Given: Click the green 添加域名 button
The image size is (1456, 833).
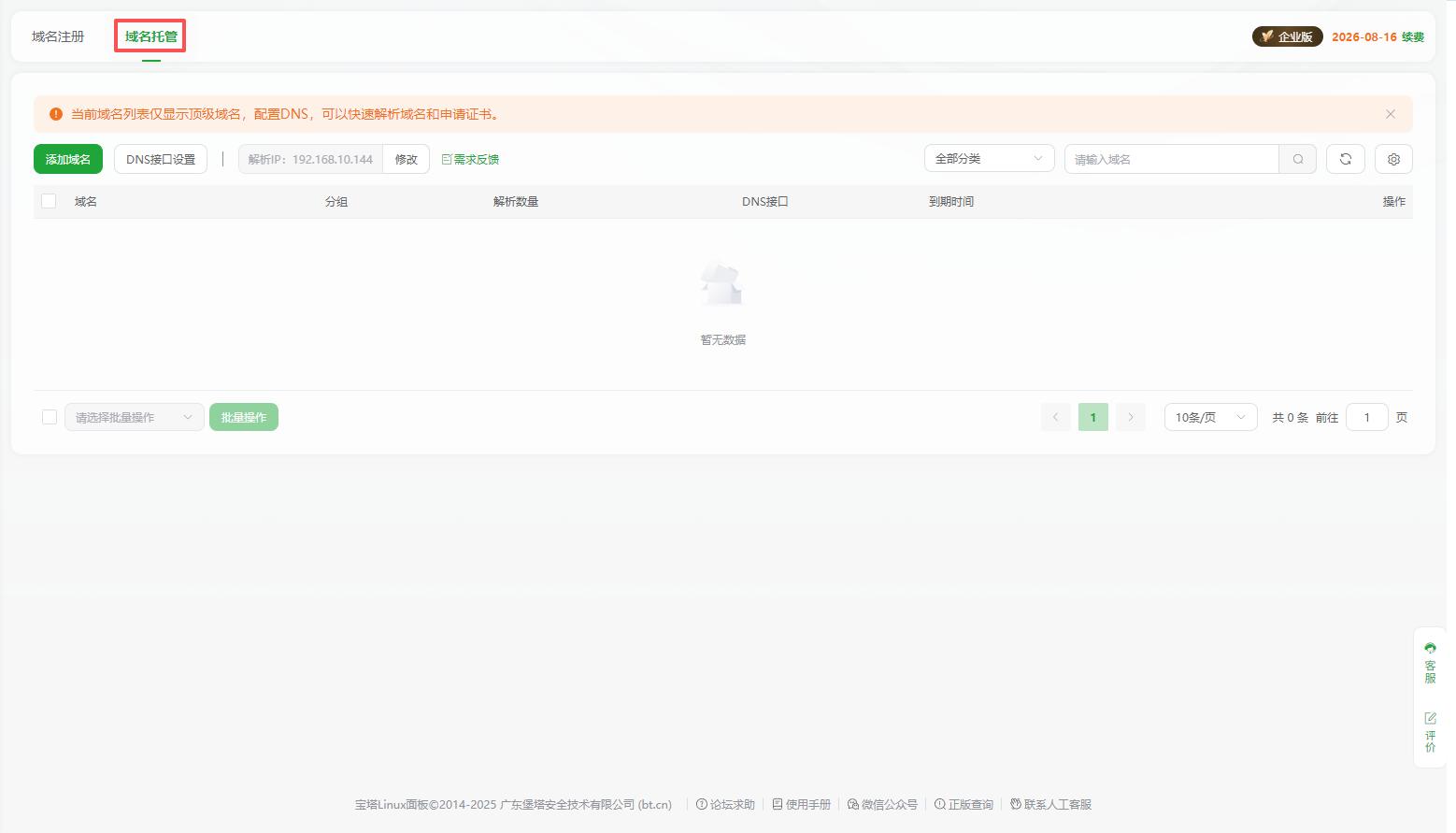Looking at the screenshot, I should (x=68, y=159).
